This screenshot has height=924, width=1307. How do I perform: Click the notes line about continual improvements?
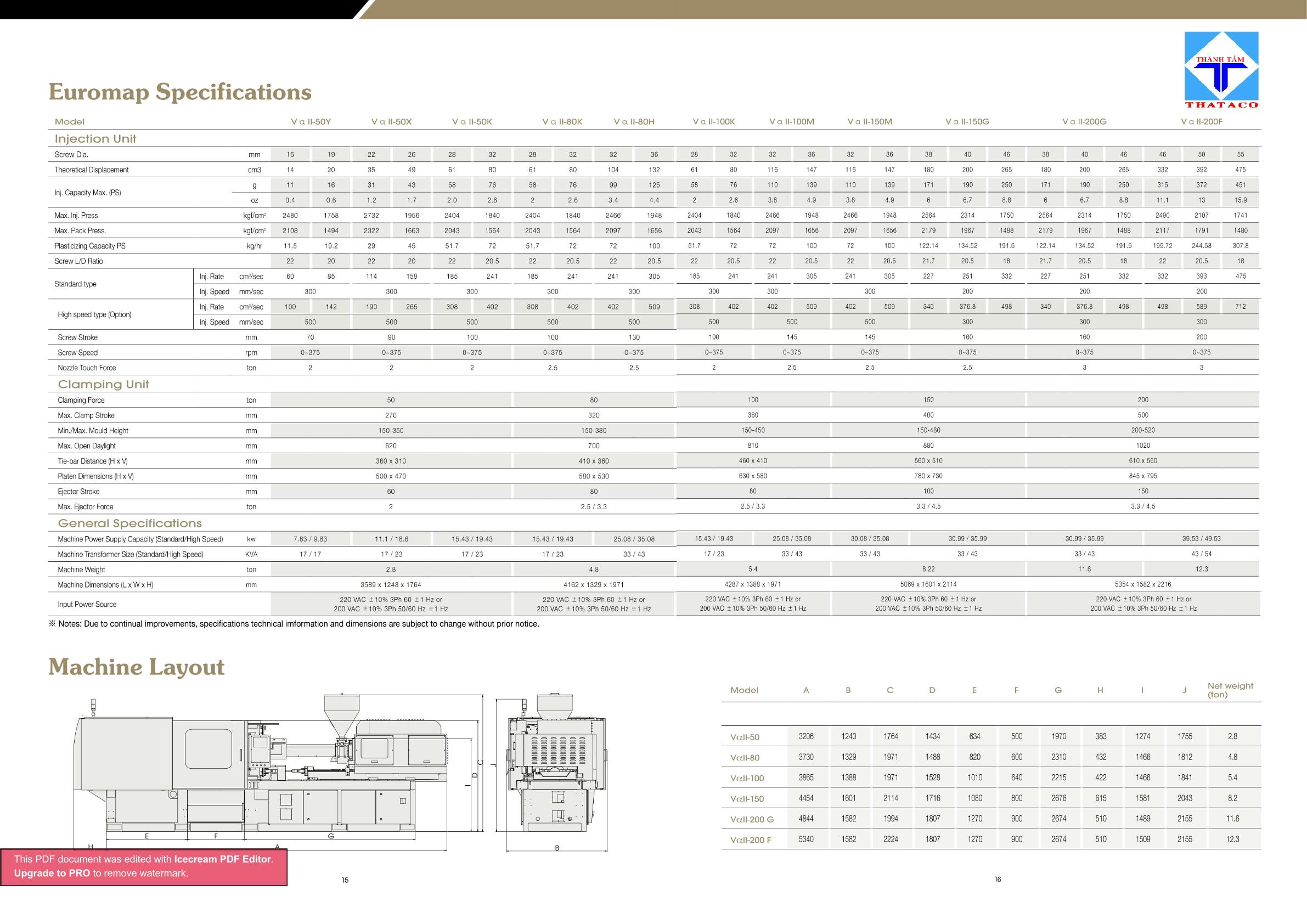(x=294, y=624)
